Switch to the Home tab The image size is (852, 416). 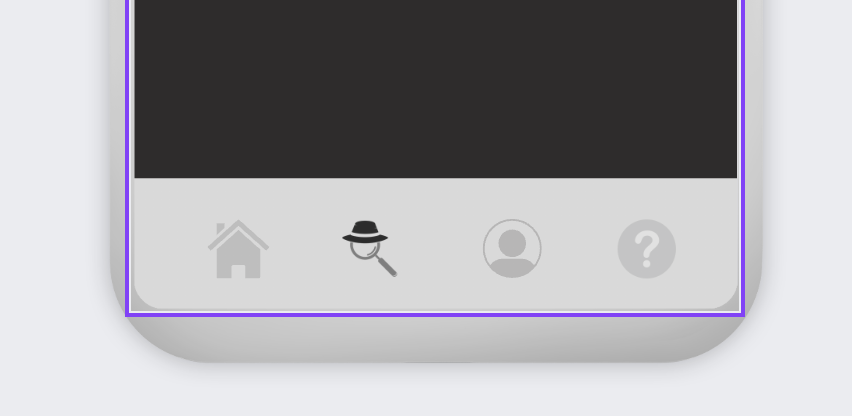[x=239, y=249]
